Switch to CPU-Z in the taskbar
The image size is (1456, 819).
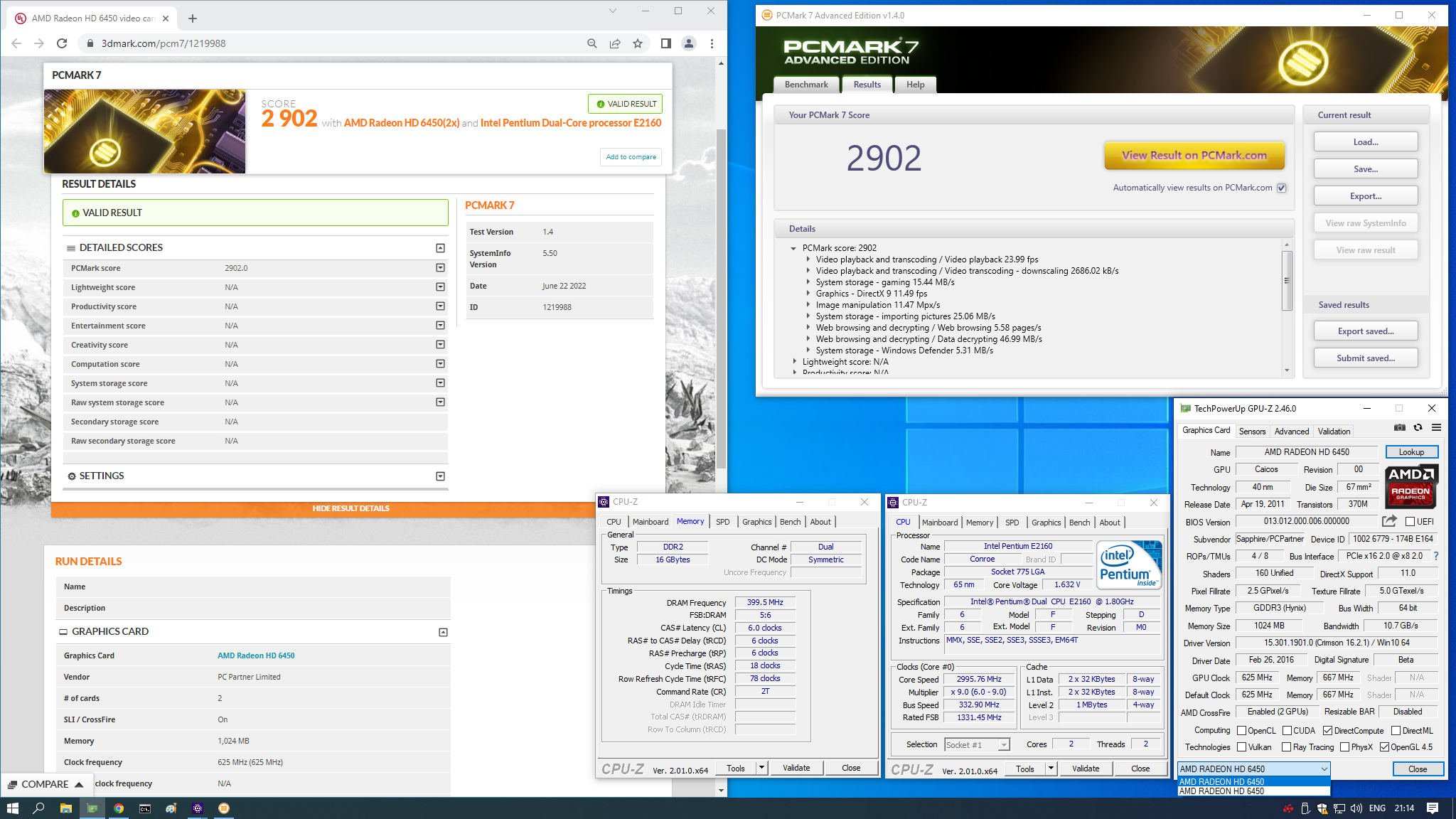[198, 808]
